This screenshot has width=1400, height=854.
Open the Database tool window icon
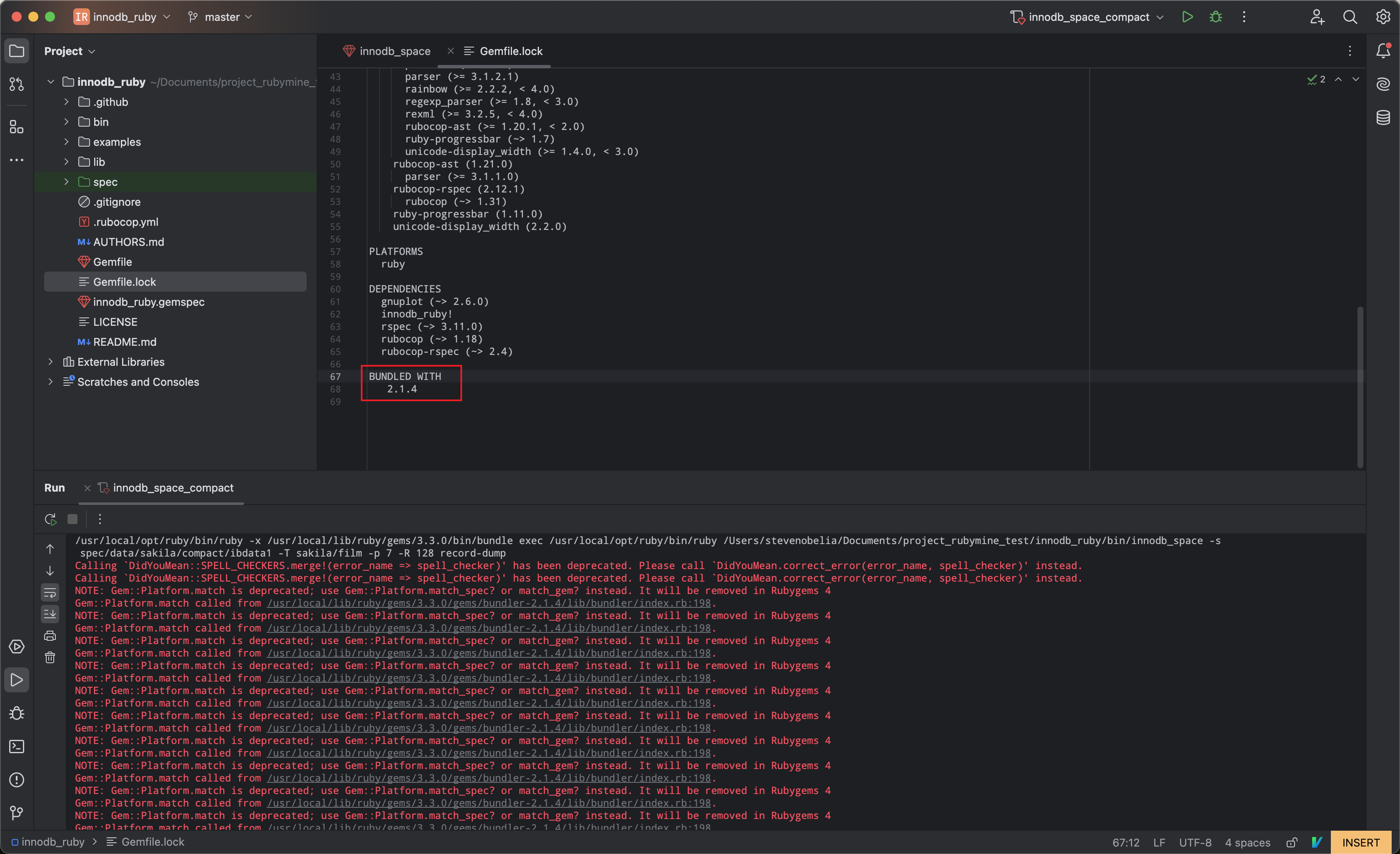(x=1383, y=117)
